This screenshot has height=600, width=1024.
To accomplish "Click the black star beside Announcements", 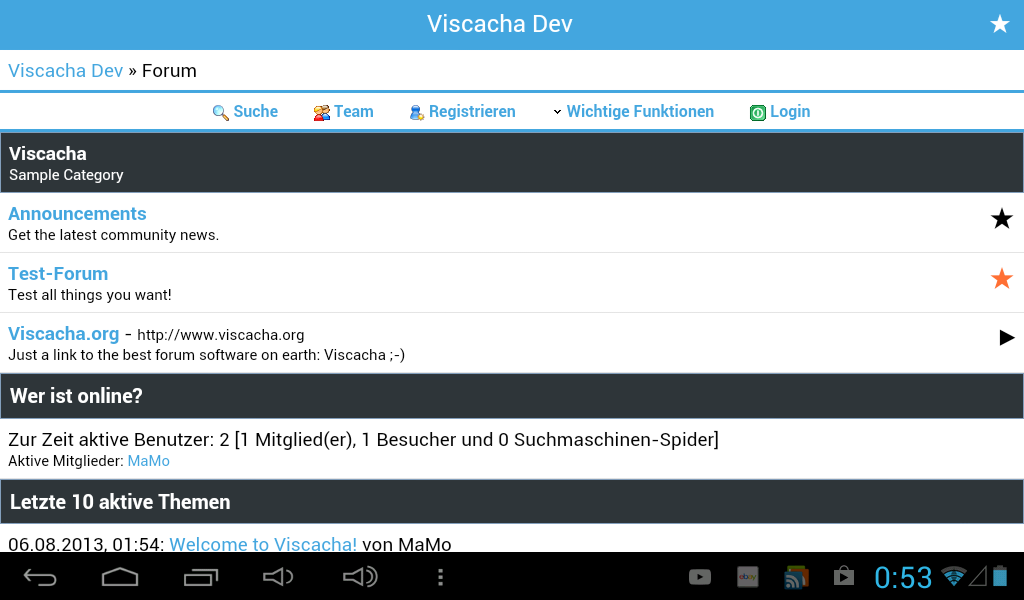I will click(1001, 219).
